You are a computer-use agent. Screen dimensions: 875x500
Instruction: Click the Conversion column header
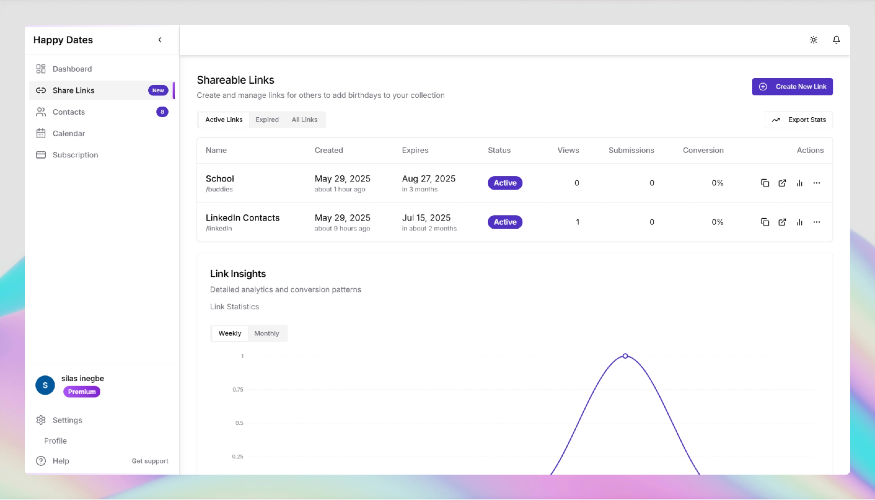703,150
